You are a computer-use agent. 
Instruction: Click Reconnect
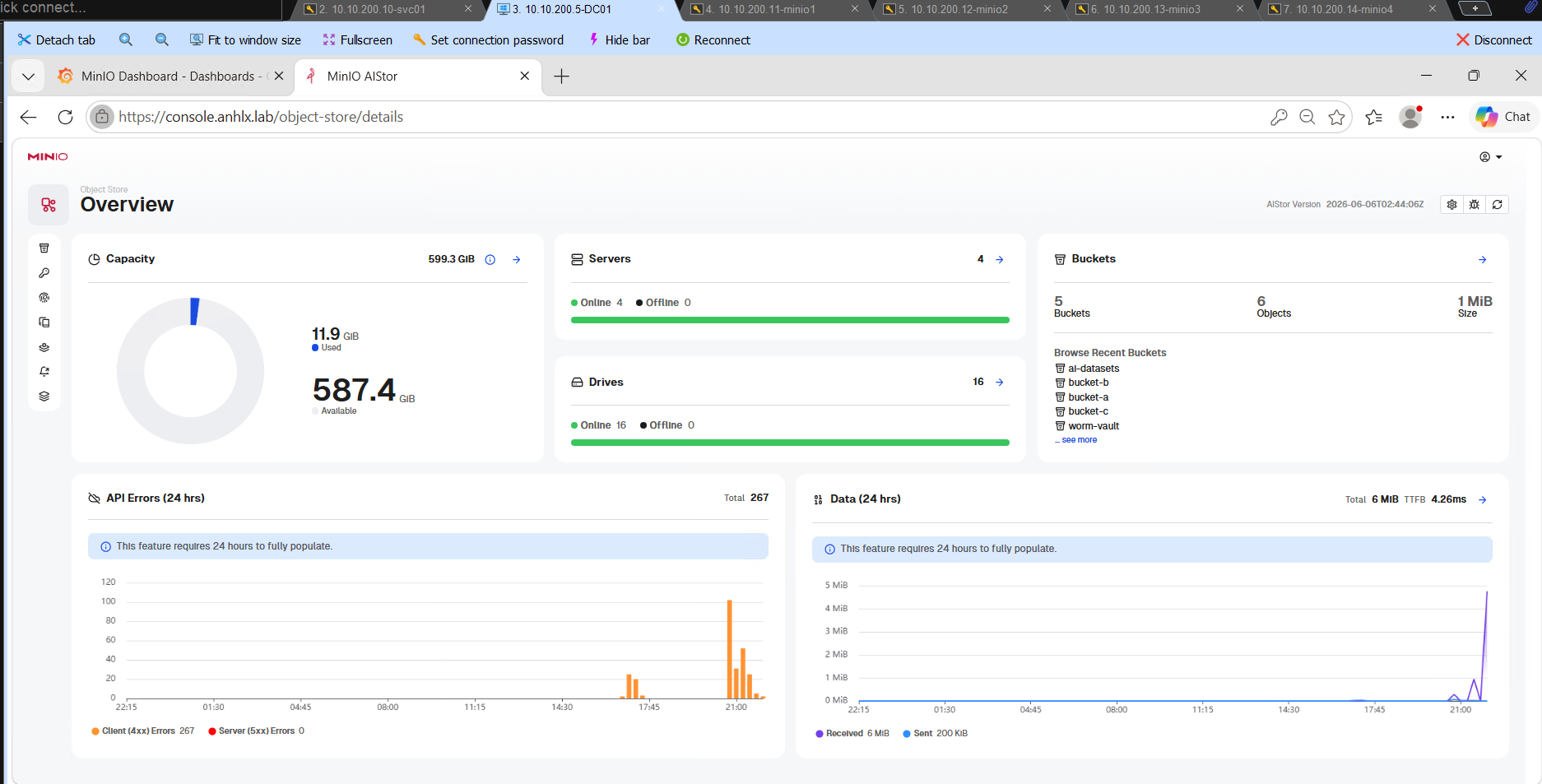coord(713,39)
